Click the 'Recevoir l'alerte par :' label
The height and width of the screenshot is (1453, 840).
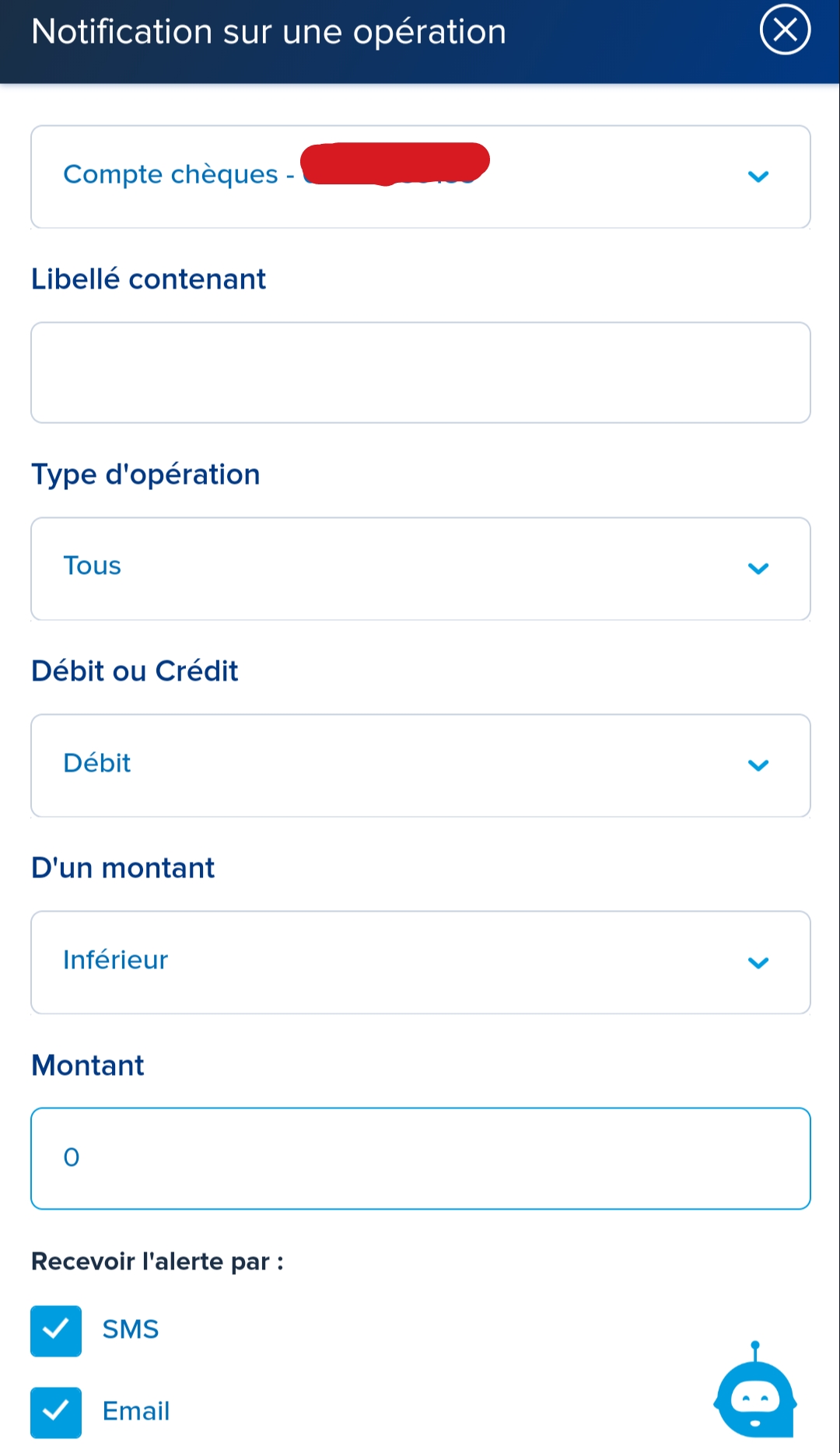coord(157,1261)
